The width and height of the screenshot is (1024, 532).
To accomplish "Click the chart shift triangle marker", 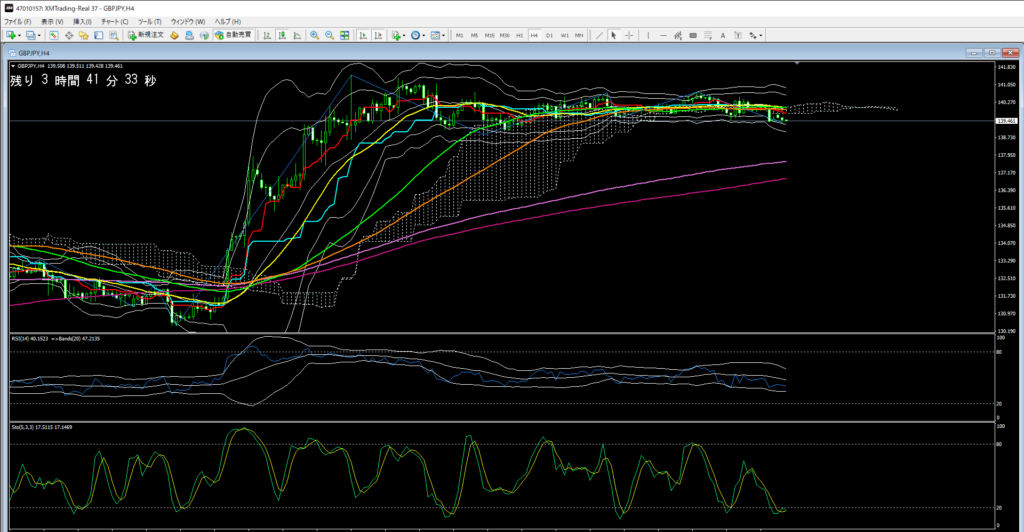I will (x=797, y=63).
